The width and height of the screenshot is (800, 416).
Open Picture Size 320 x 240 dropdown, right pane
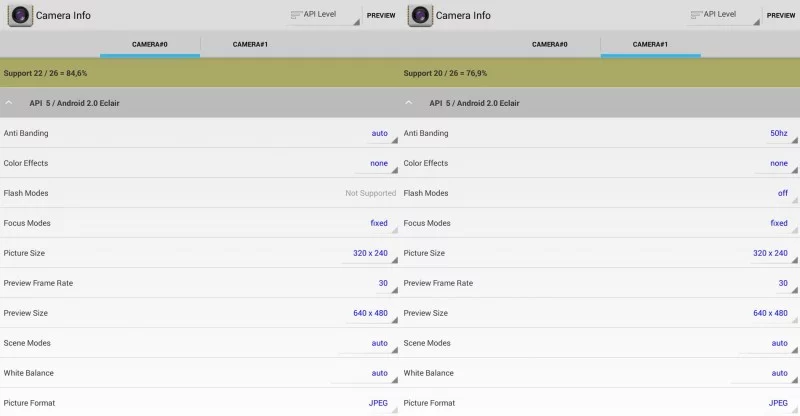point(773,254)
